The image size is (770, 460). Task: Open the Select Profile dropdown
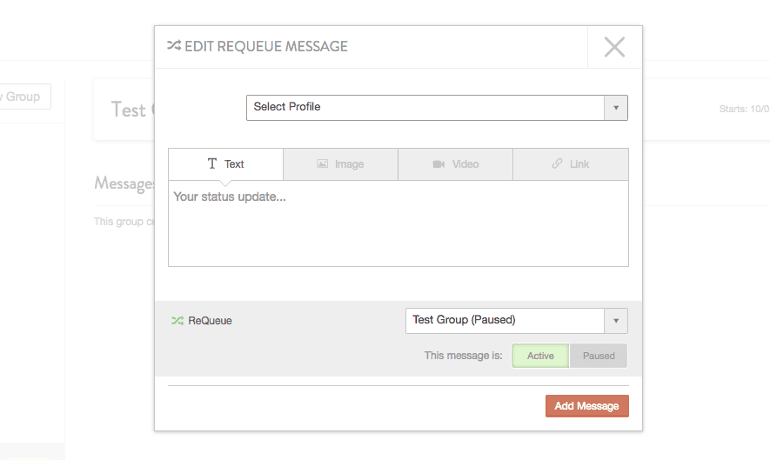pos(425,107)
